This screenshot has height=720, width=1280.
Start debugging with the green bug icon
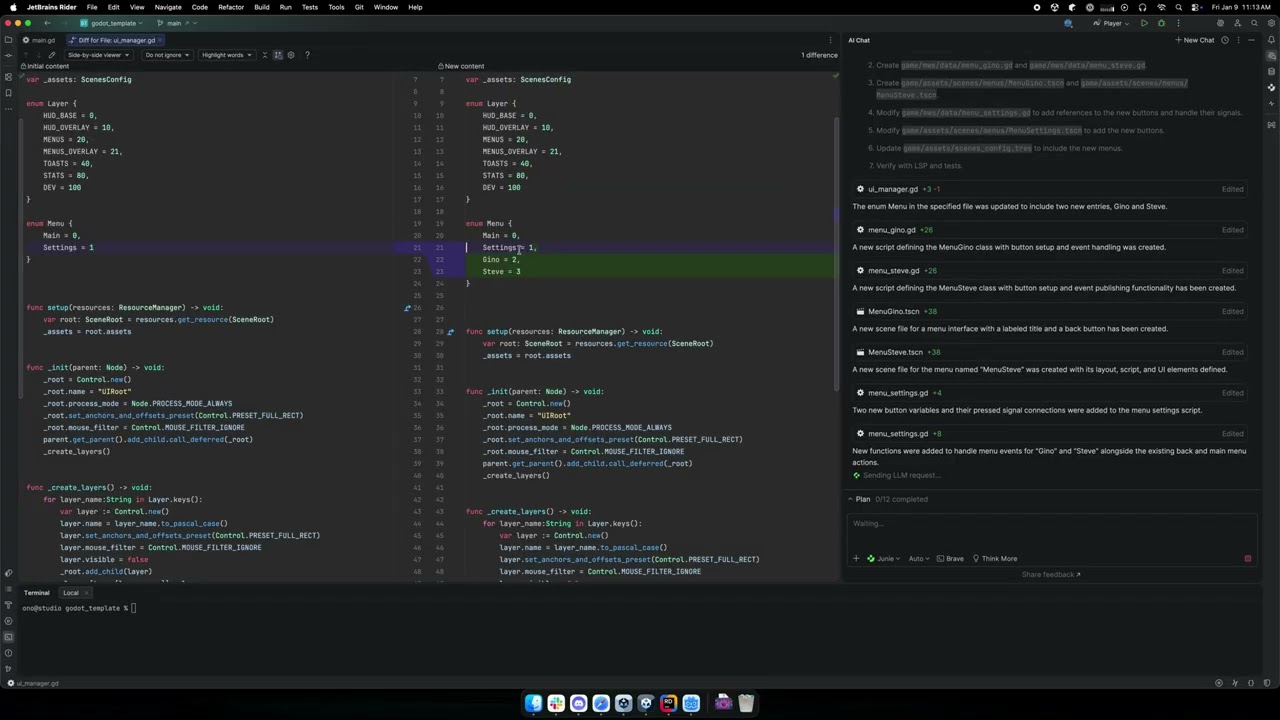tap(1161, 22)
